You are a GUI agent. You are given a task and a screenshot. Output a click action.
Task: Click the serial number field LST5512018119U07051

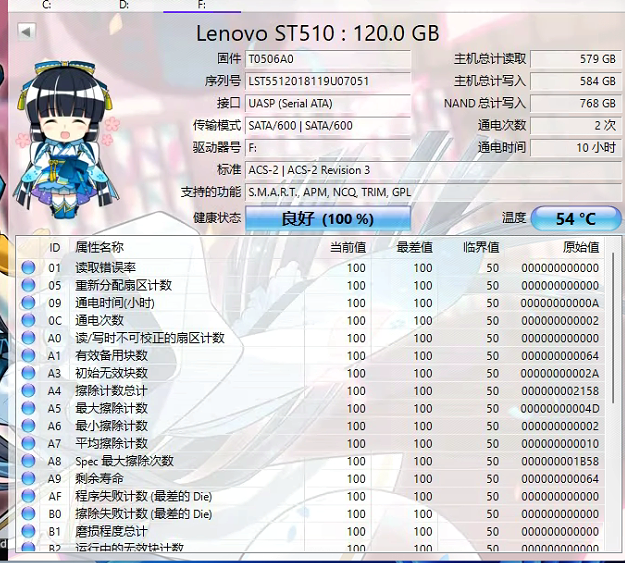[x=327, y=81]
